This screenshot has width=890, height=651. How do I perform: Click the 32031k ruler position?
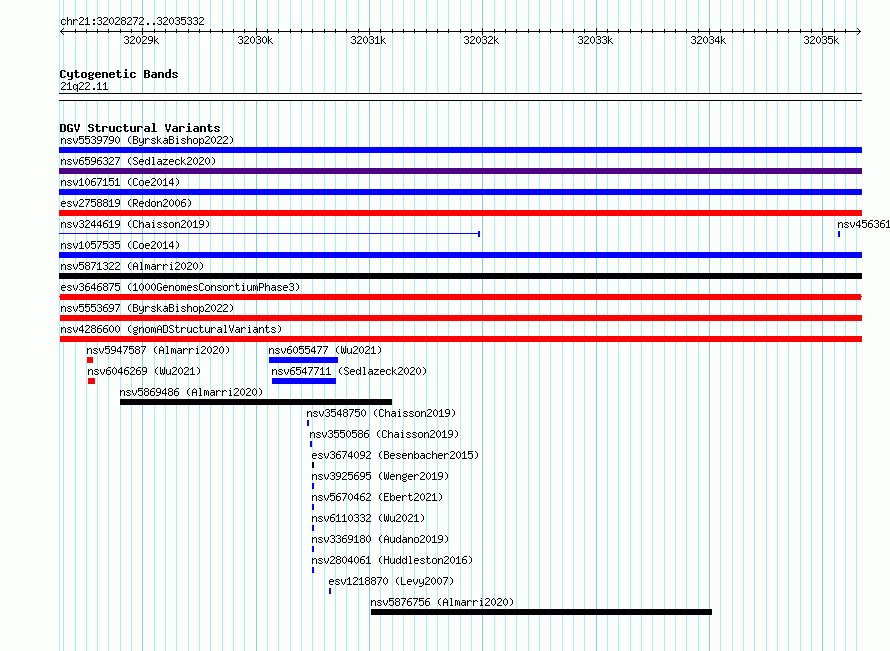point(368,40)
